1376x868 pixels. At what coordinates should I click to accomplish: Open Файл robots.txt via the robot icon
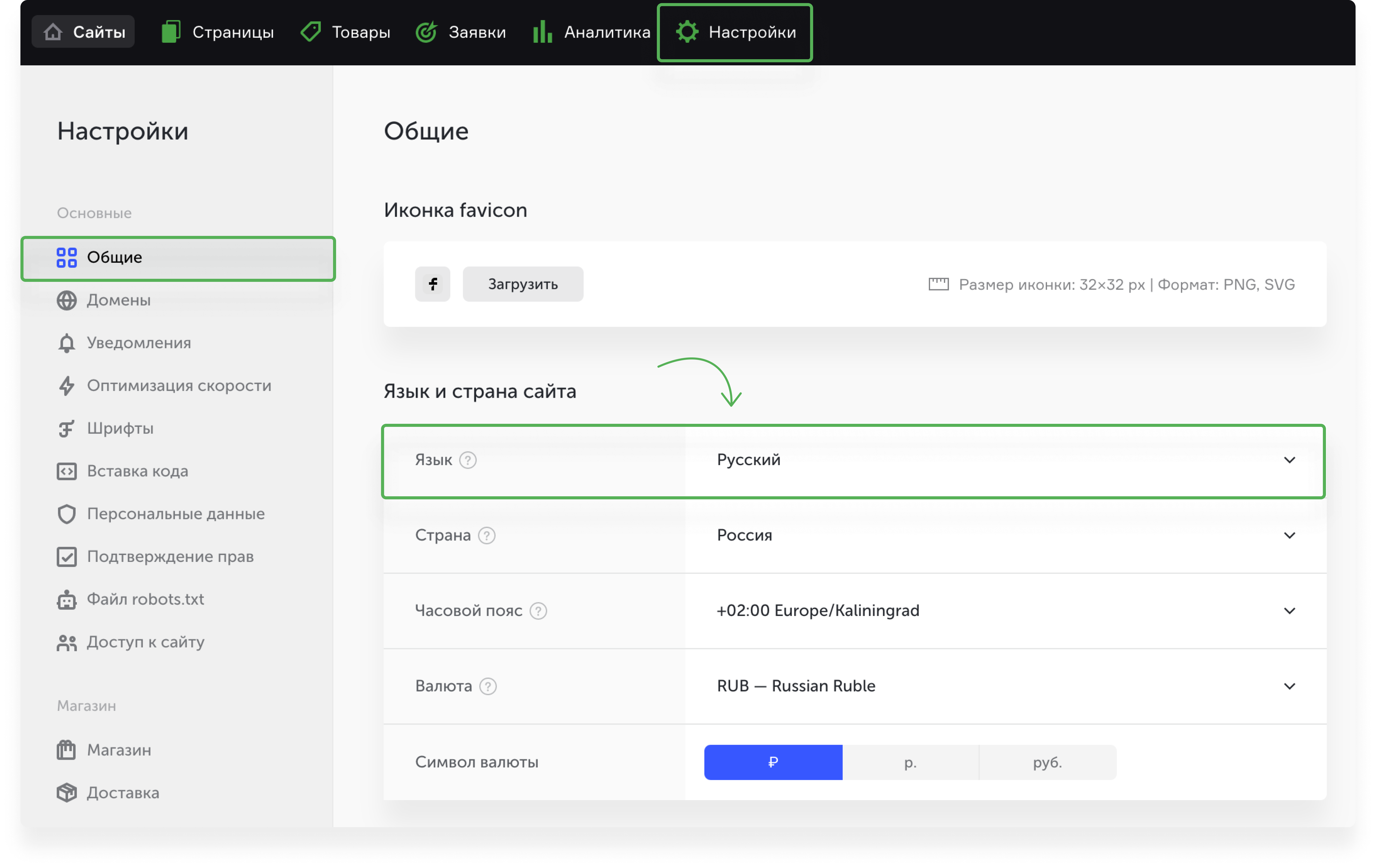click(x=67, y=600)
